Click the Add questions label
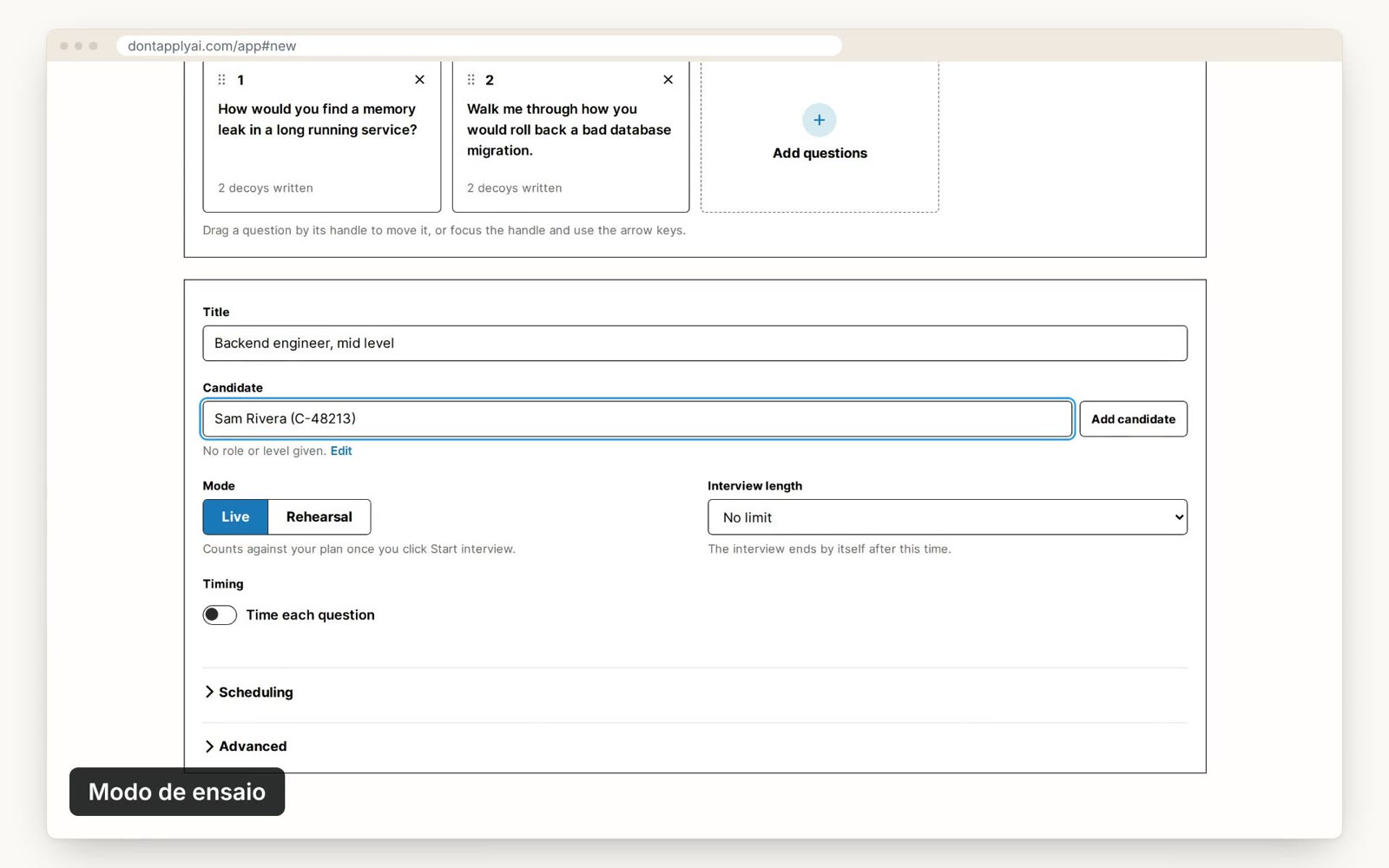1389x868 pixels. pos(820,153)
